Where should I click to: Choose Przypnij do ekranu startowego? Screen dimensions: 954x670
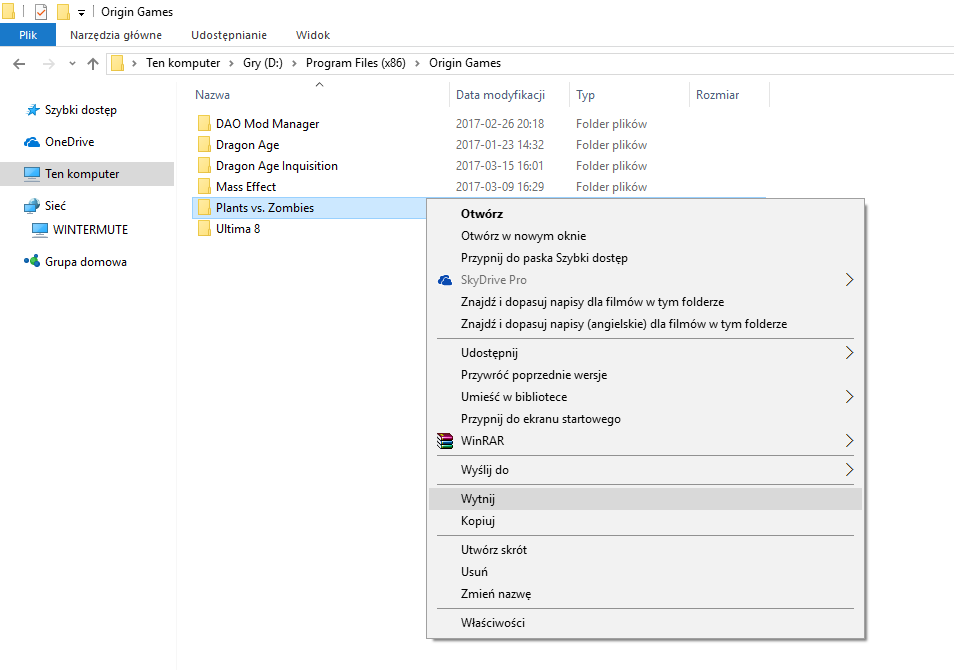click(646, 419)
